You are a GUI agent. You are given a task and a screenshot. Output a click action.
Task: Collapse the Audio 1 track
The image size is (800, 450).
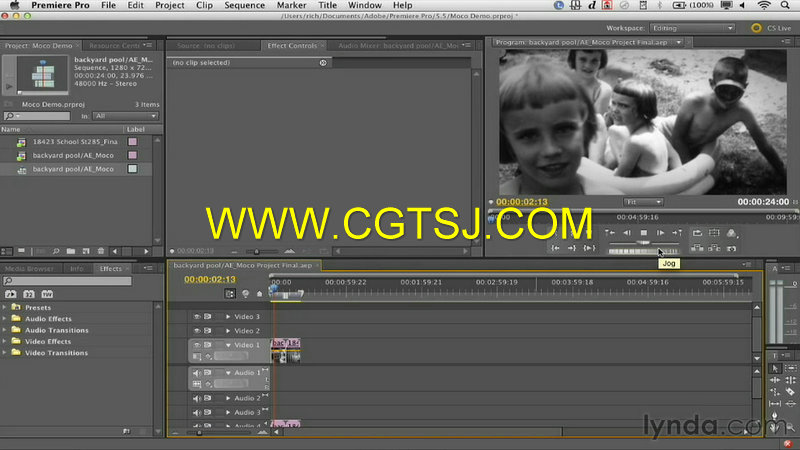(x=228, y=373)
